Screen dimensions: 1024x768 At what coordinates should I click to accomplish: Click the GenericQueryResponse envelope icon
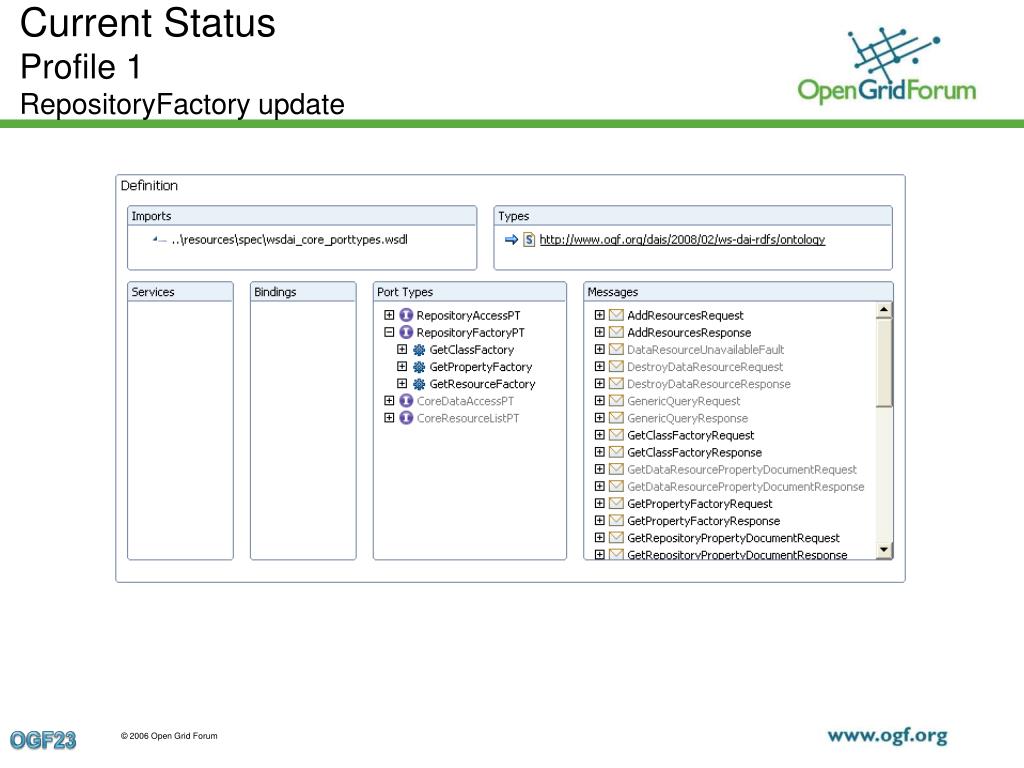[x=616, y=418]
